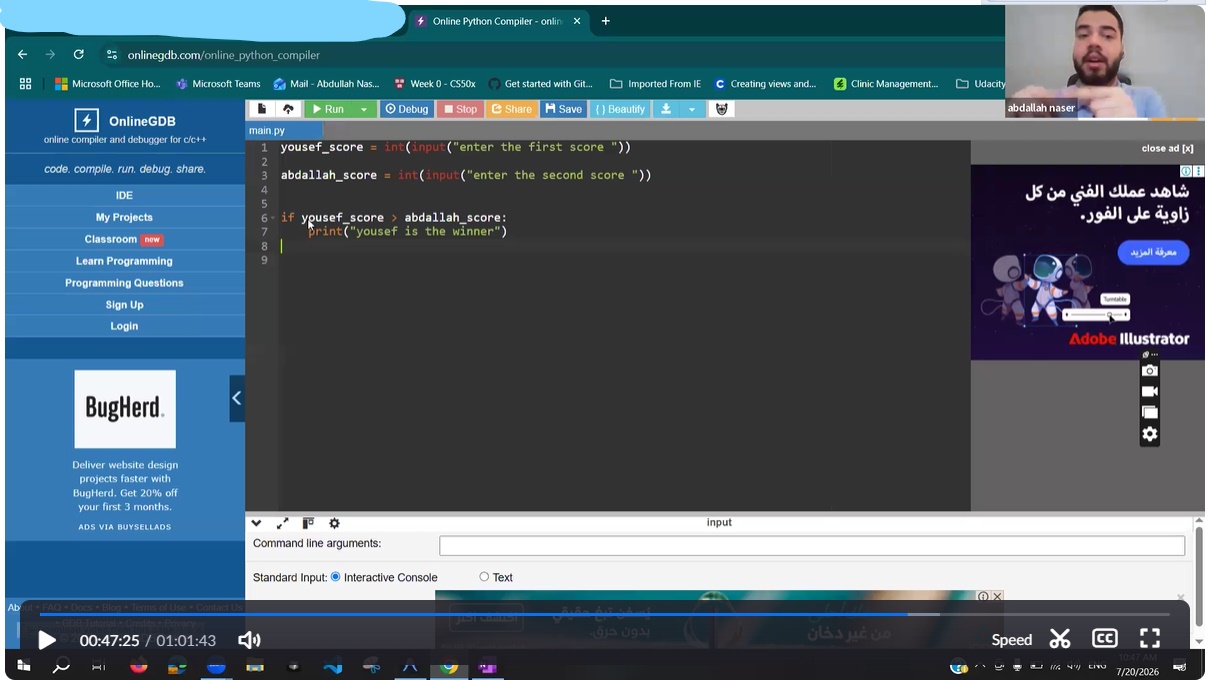Share the code via Share button
The image size is (1208, 680).
pyautogui.click(x=512, y=109)
